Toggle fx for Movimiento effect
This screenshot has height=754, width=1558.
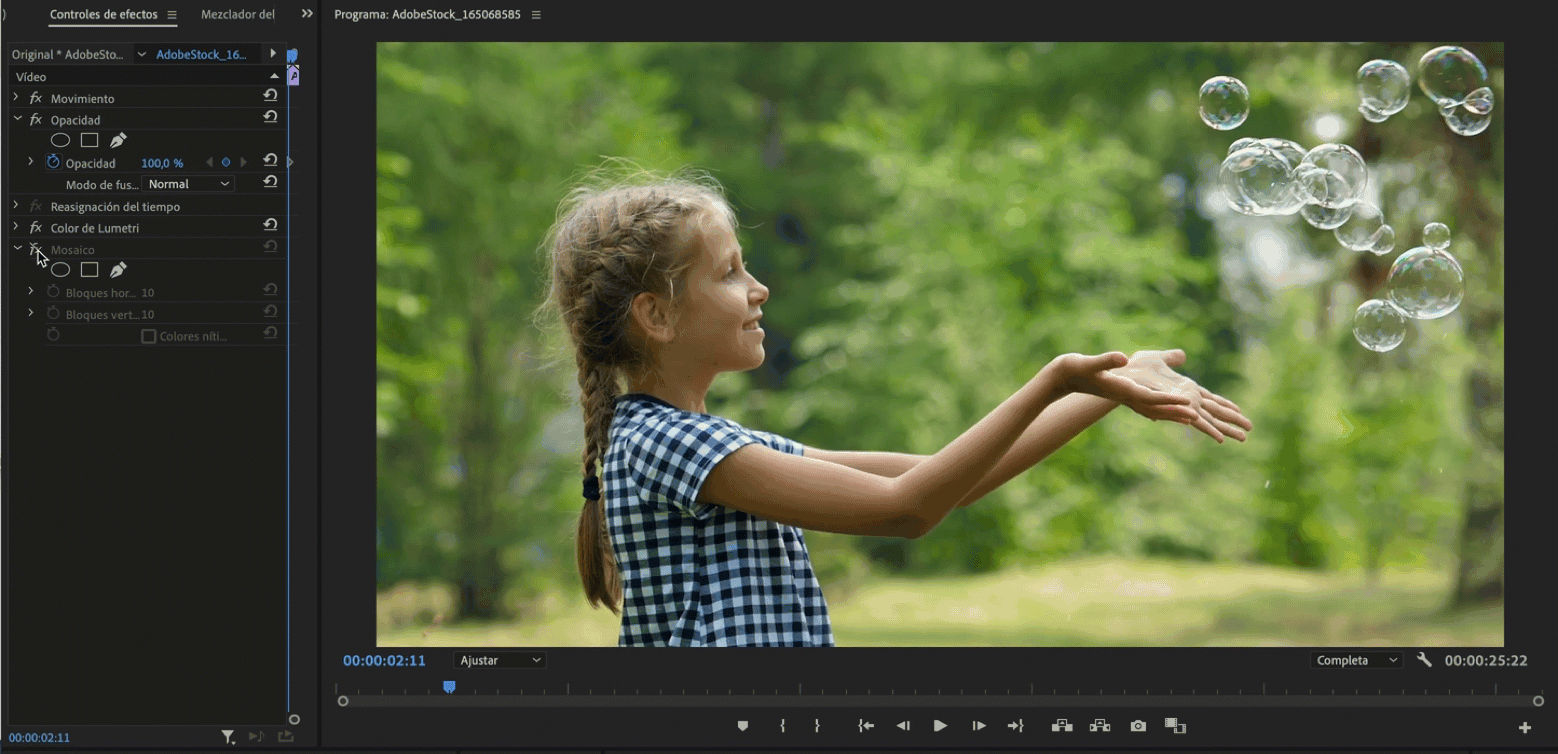tap(36, 98)
